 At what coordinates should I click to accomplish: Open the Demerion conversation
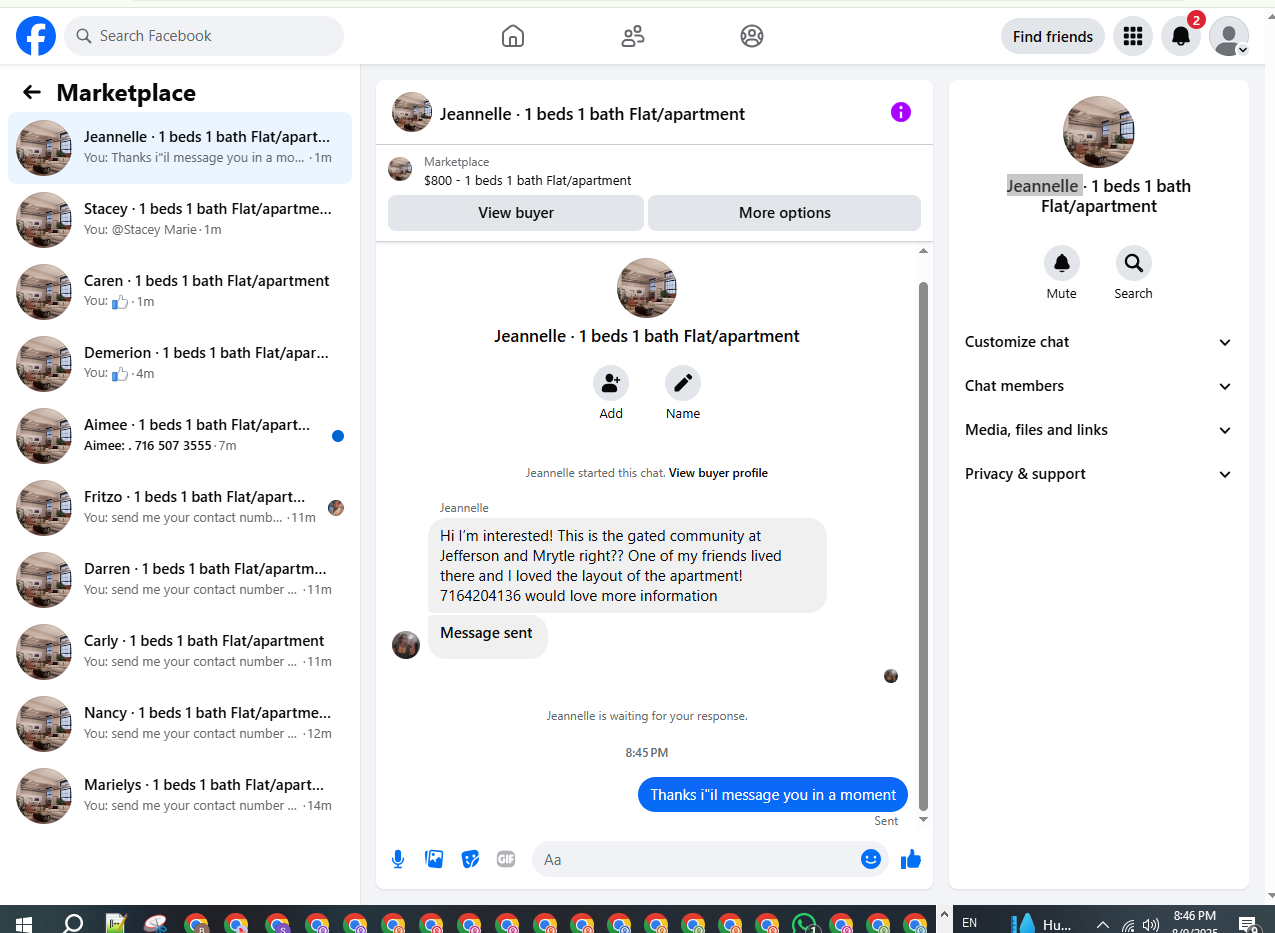click(180, 364)
